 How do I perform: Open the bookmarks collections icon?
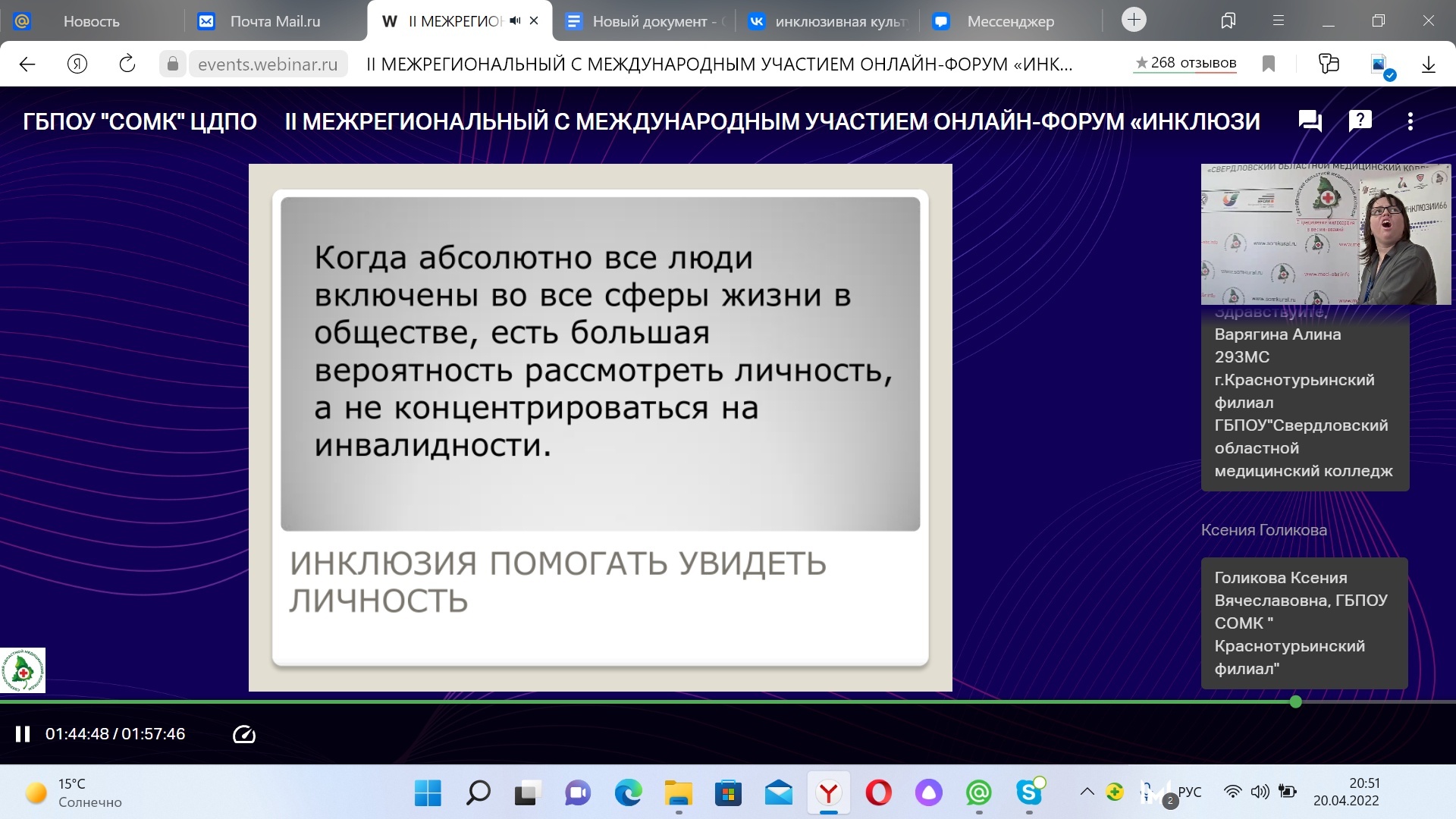click(x=1228, y=21)
